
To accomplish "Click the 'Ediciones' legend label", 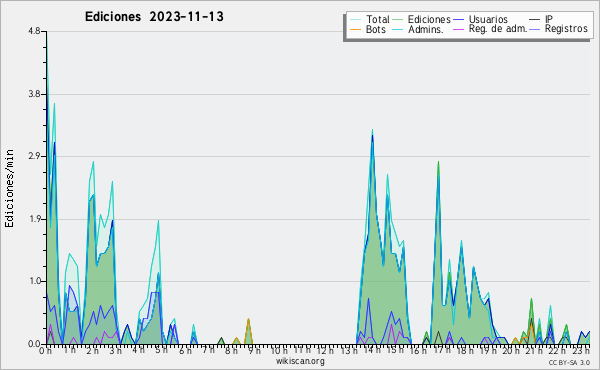I will click(x=429, y=19).
